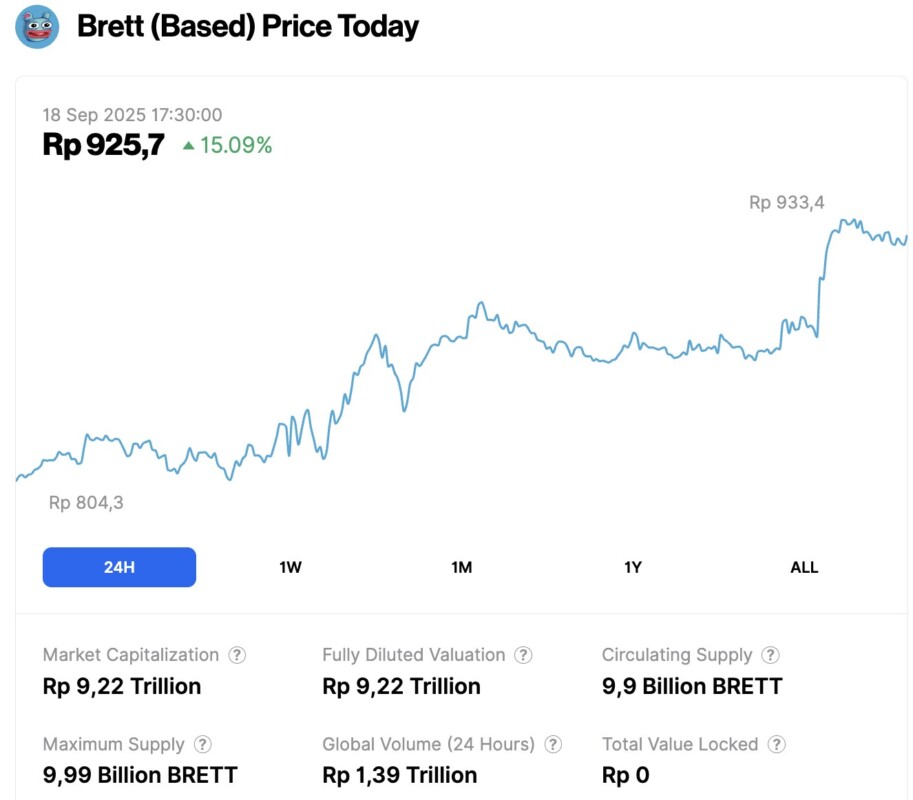
Task: Click the Global Volume (24 Hours) help icon
Action: point(553,745)
